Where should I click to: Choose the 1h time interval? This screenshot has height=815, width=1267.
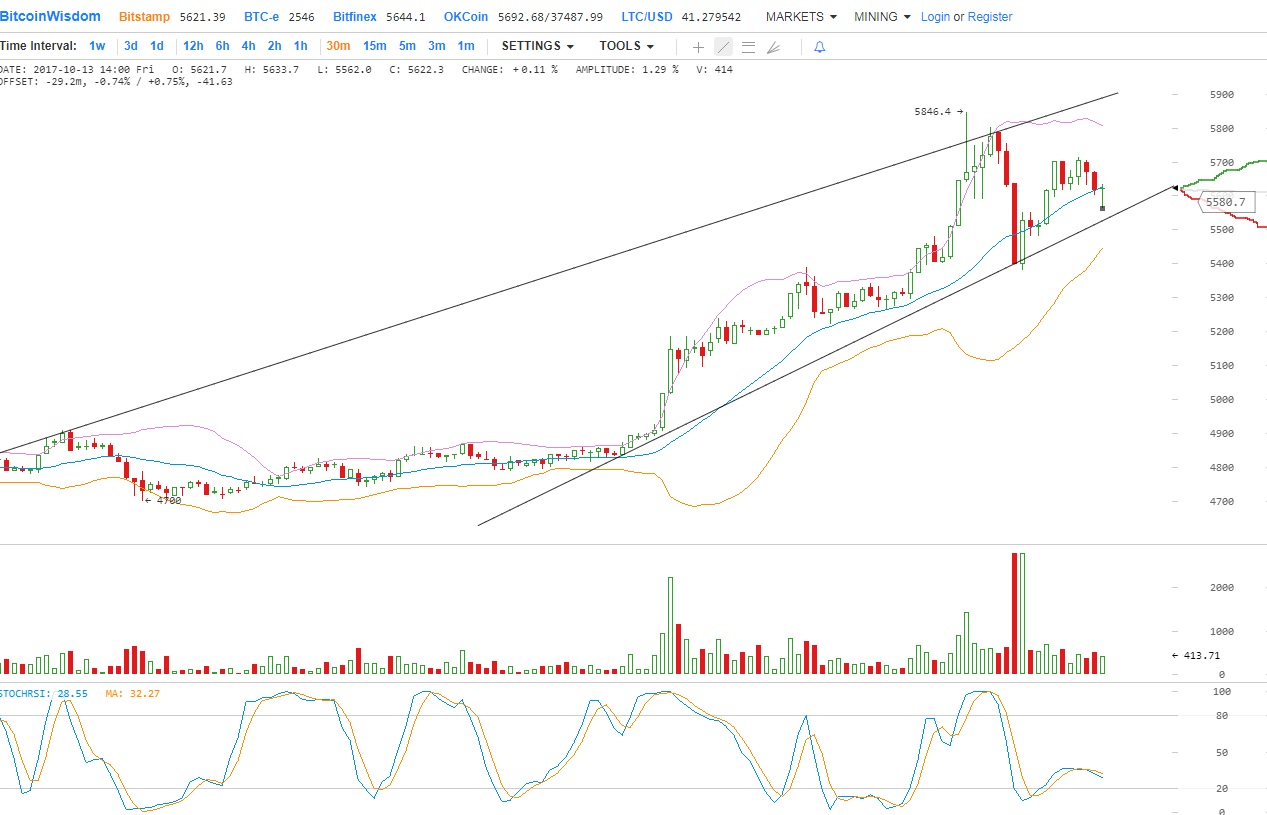[x=300, y=46]
